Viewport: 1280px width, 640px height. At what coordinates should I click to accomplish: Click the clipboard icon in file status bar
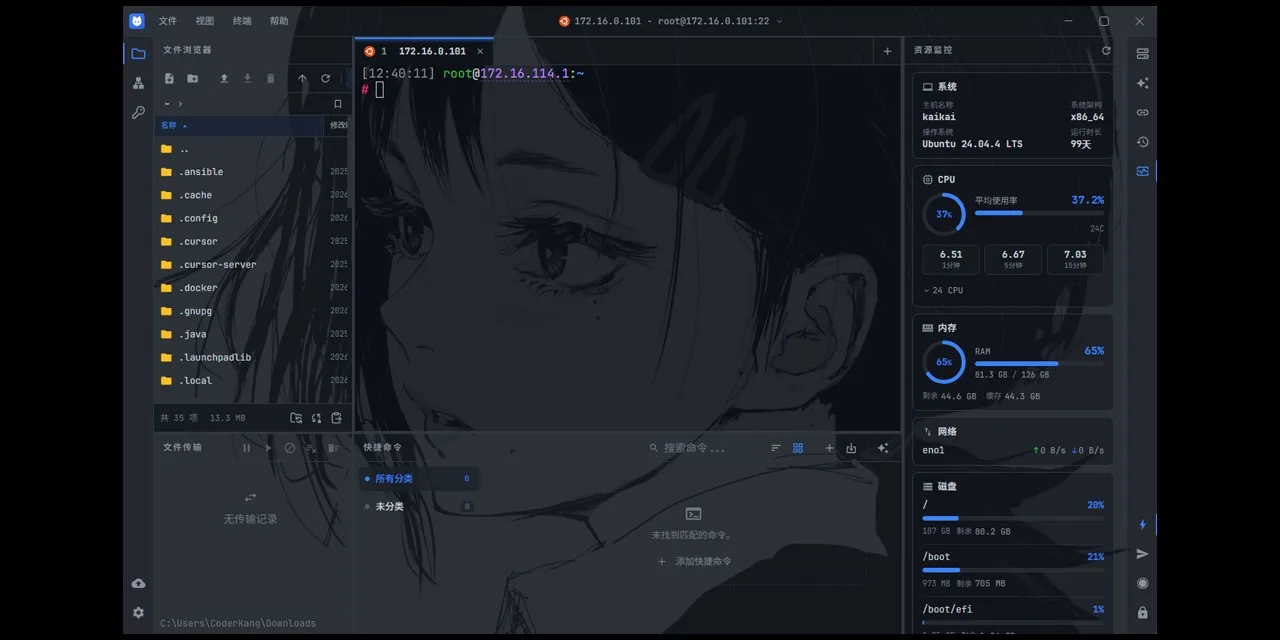pyautogui.click(x=336, y=418)
